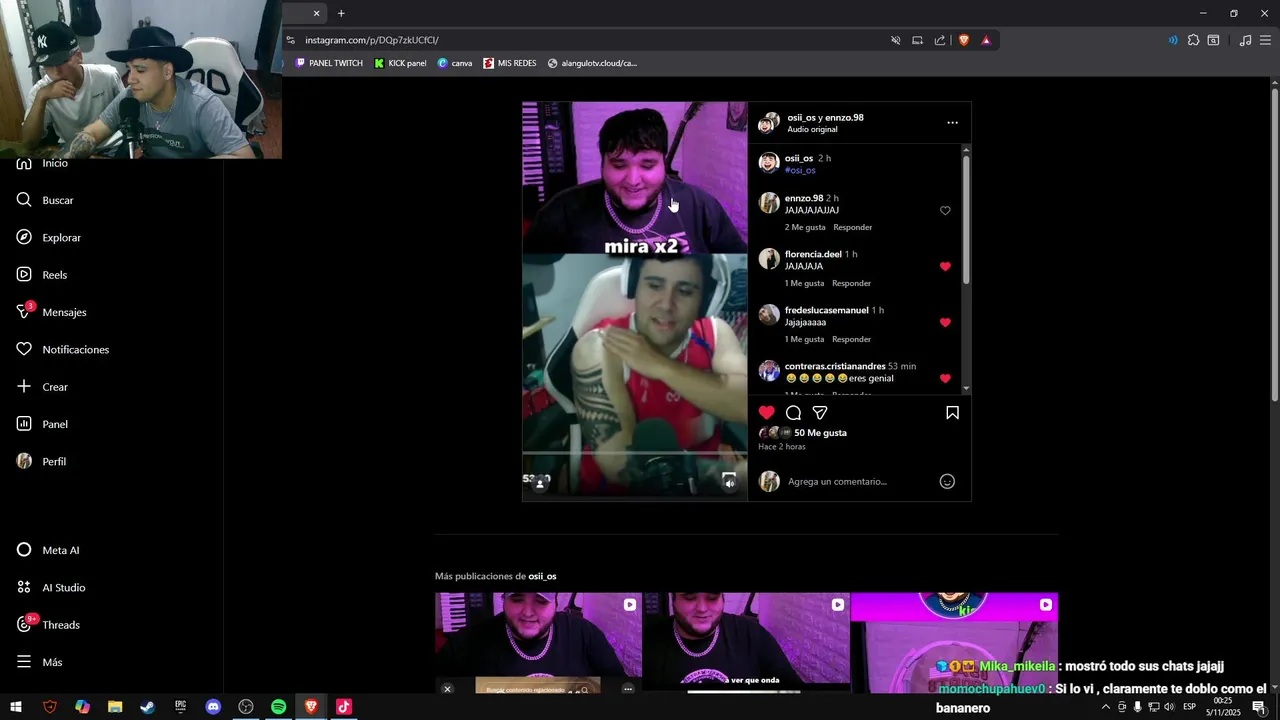
Task: Open PANEL TWITCH bookmark
Action: (x=329, y=63)
